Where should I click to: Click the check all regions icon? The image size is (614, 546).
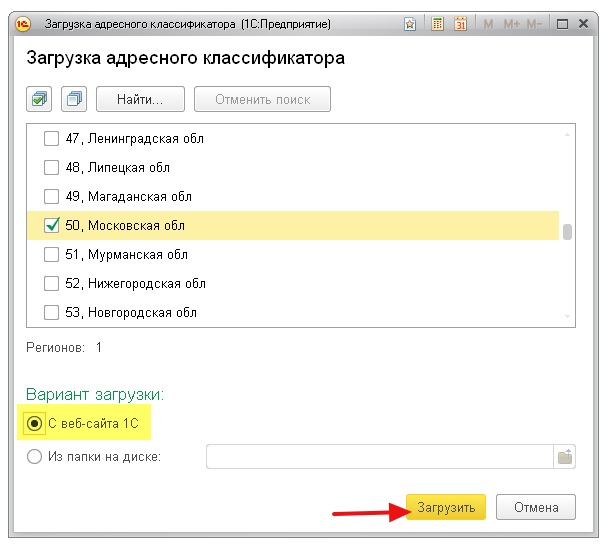click(x=39, y=99)
